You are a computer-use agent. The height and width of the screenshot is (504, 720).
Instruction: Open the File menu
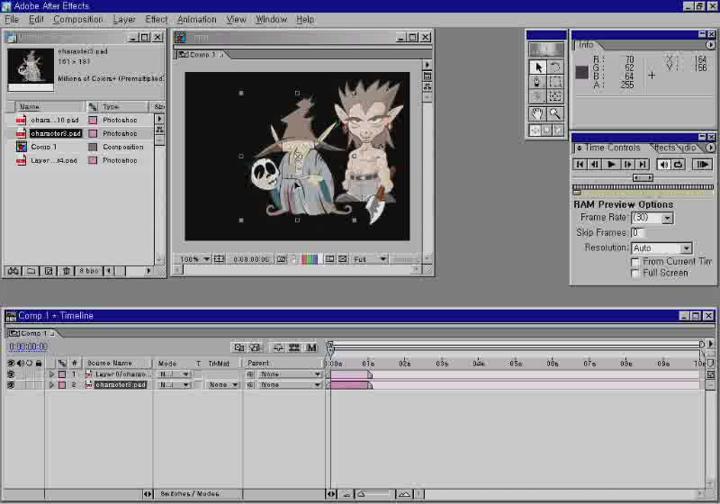tap(11, 19)
